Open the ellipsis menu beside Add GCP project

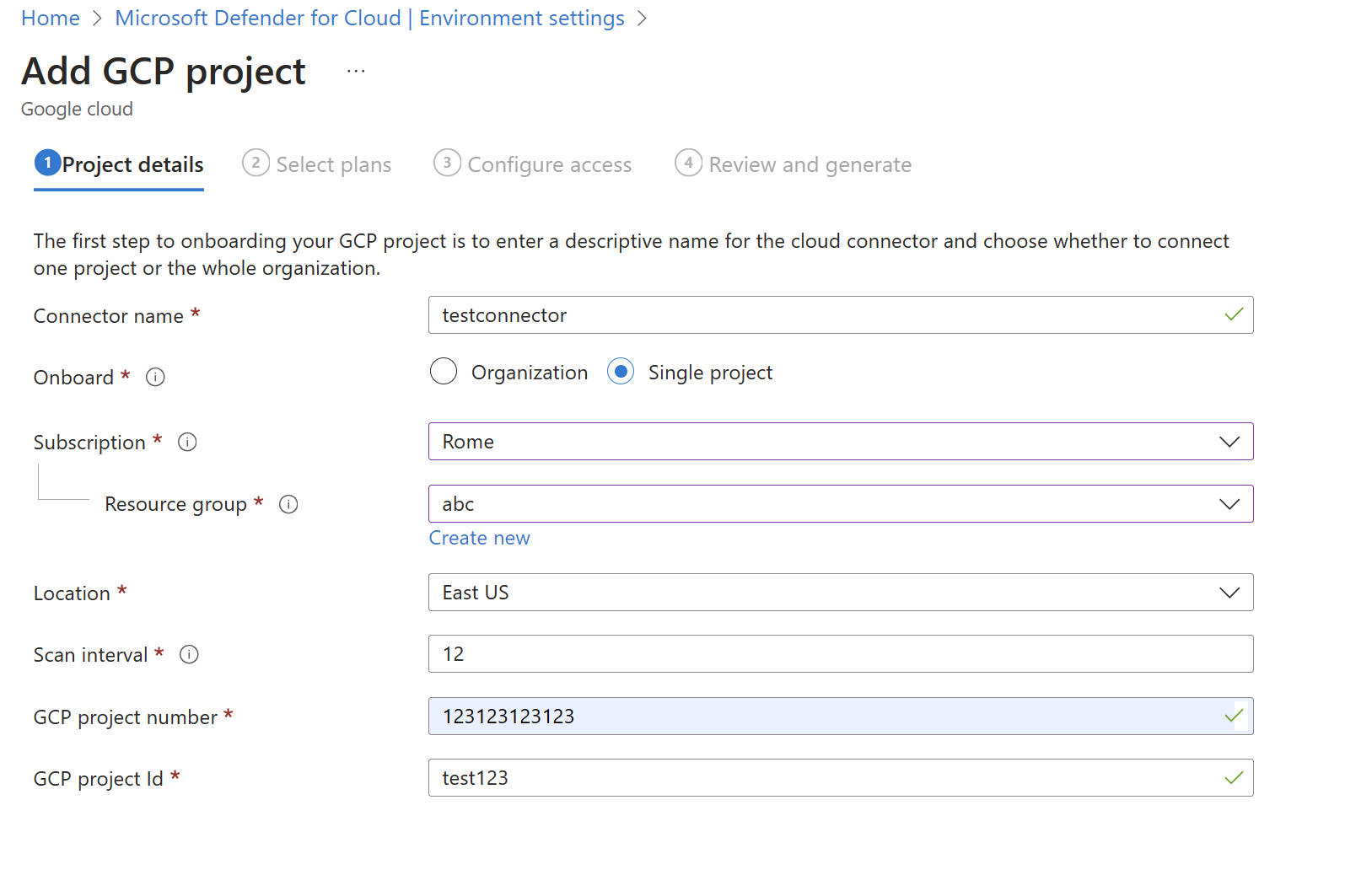pyautogui.click(x=356, y=72)
